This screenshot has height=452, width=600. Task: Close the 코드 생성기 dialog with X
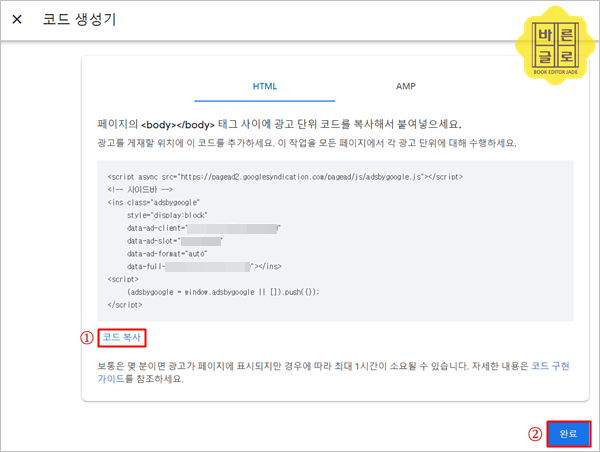coord(17,19)
